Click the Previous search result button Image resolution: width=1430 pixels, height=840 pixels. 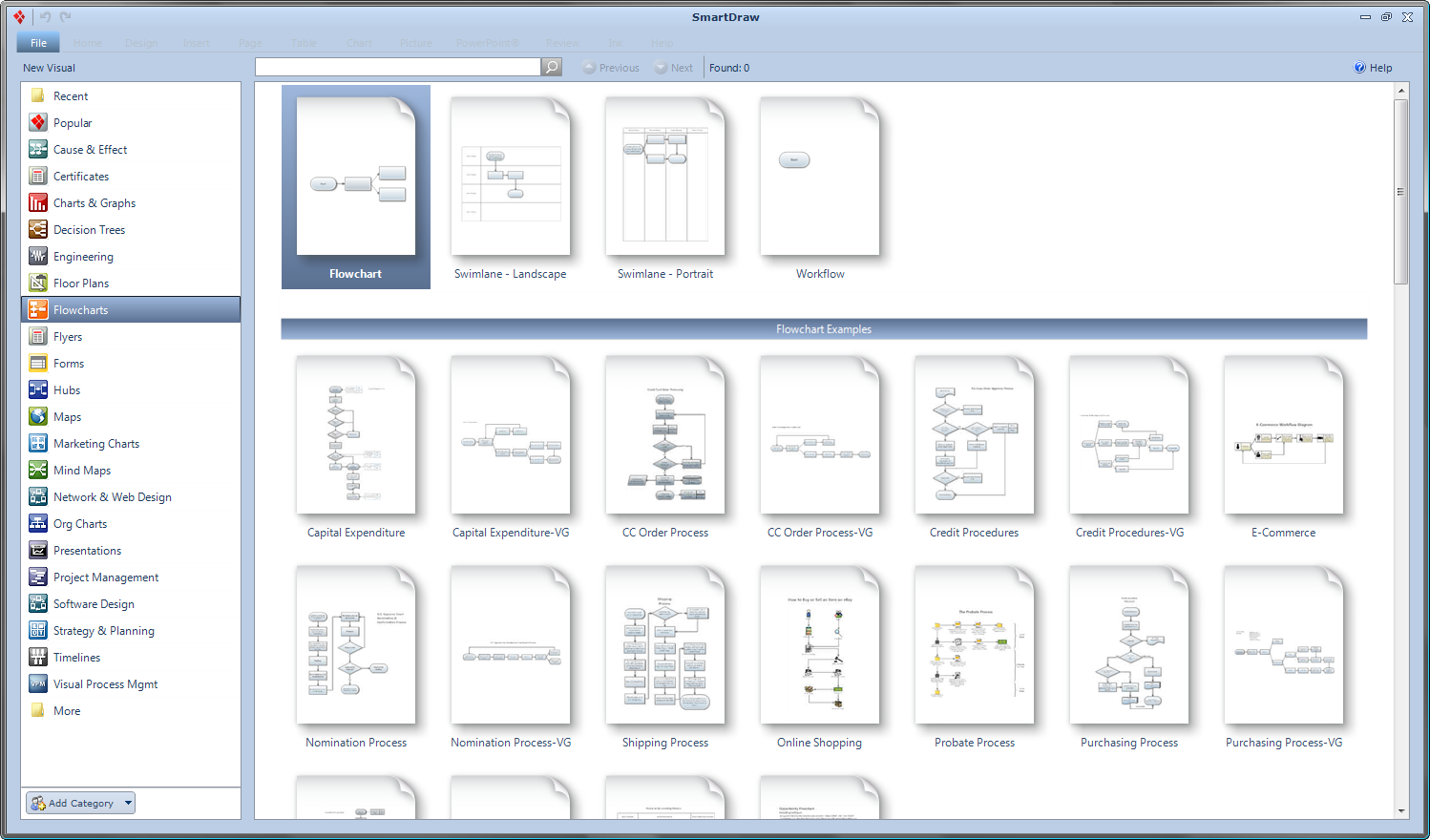pyautogui.click(x=610, y=67)
